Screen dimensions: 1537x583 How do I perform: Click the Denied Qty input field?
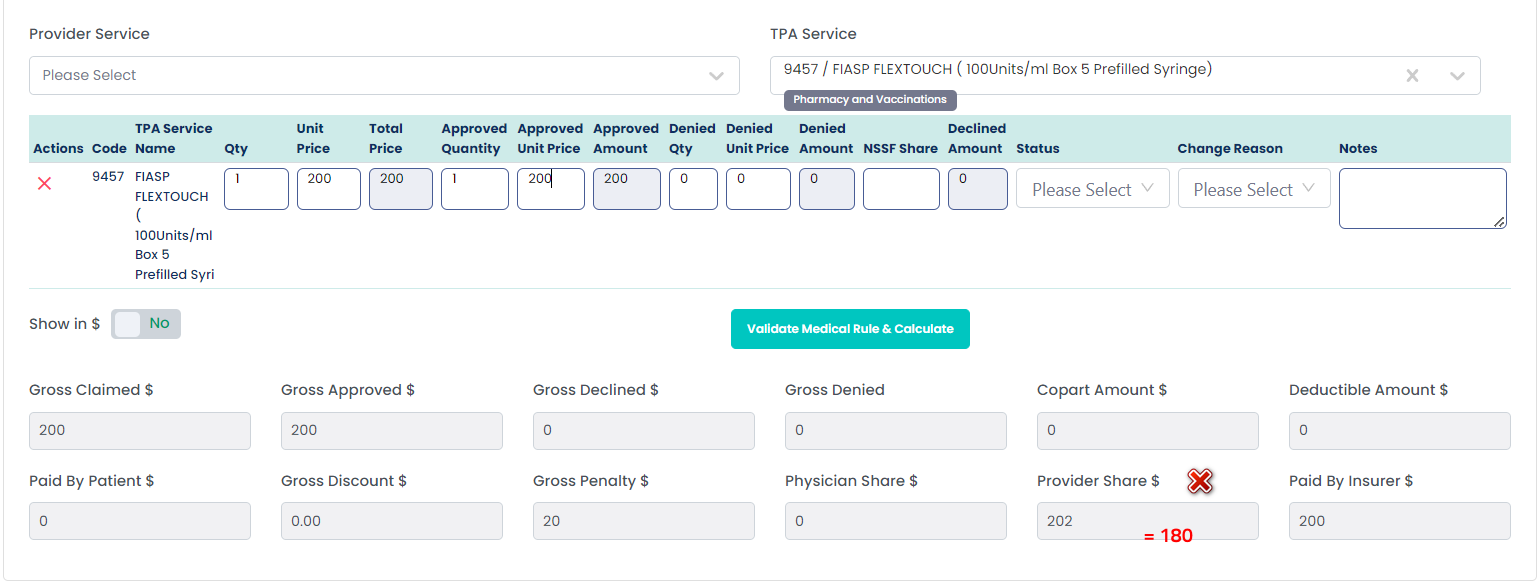pos(693,189)
